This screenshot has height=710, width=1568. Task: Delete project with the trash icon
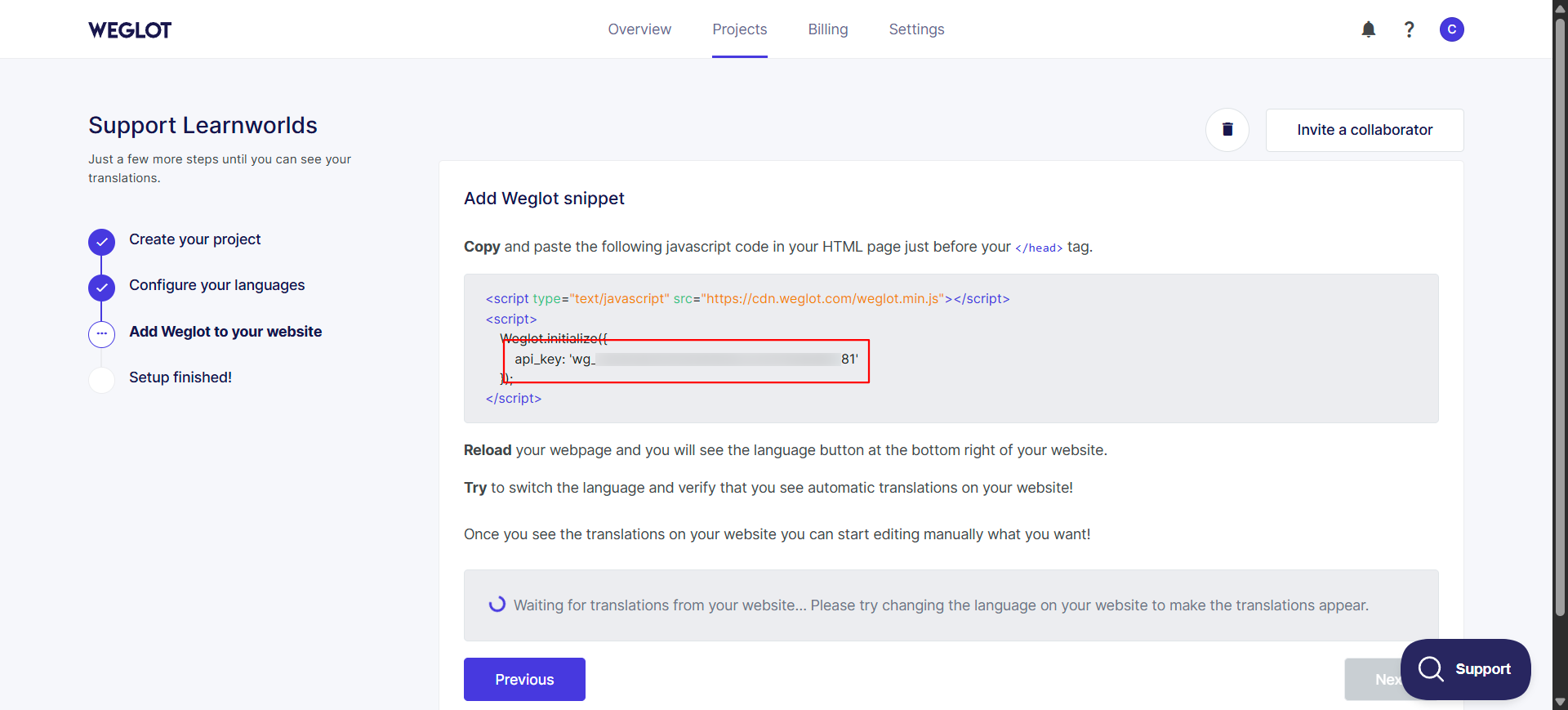[x=1227, y=129]
